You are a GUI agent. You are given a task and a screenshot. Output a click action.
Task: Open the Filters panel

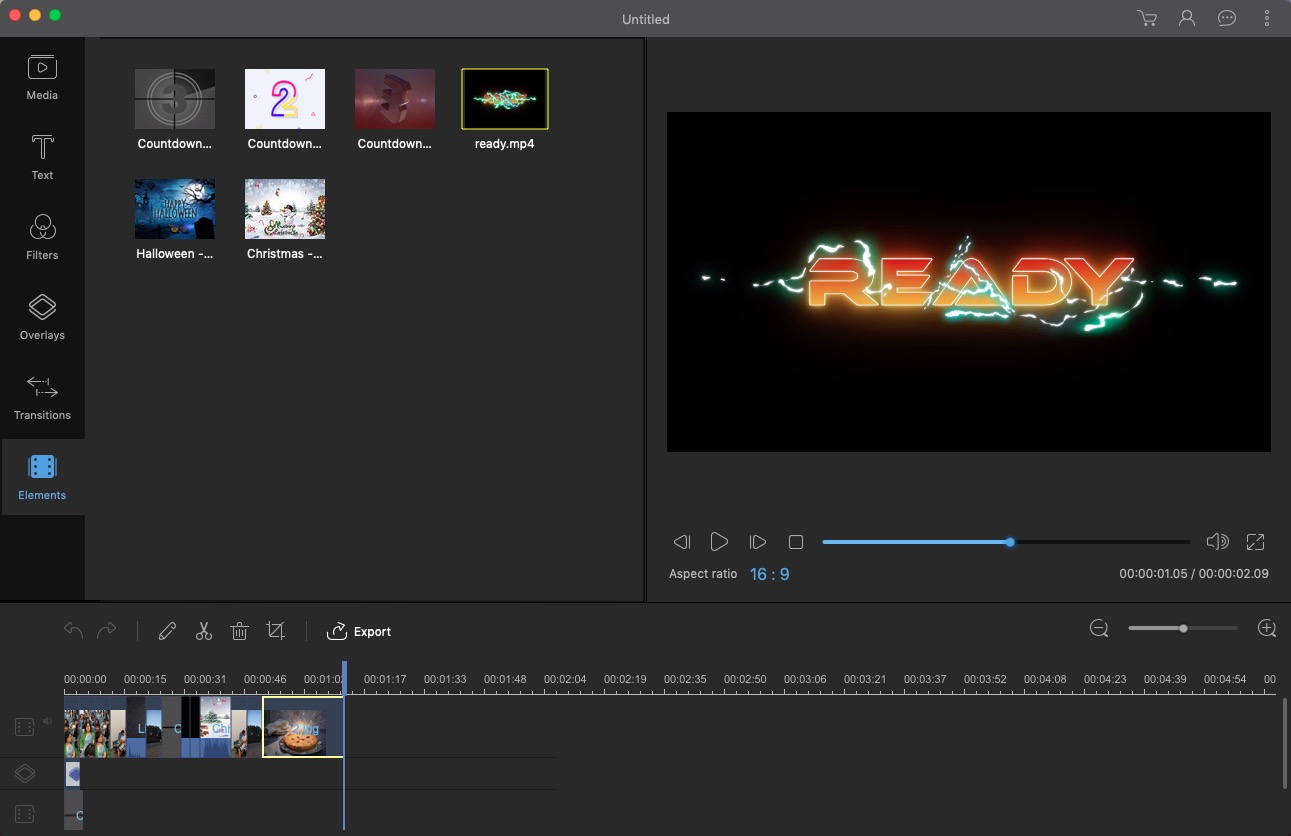pos(42,238)
